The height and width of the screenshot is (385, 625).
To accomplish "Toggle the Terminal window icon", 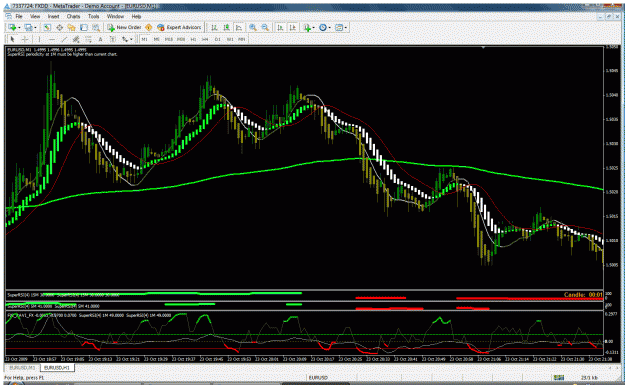I will pyautogui.click(x=84, y=28).
